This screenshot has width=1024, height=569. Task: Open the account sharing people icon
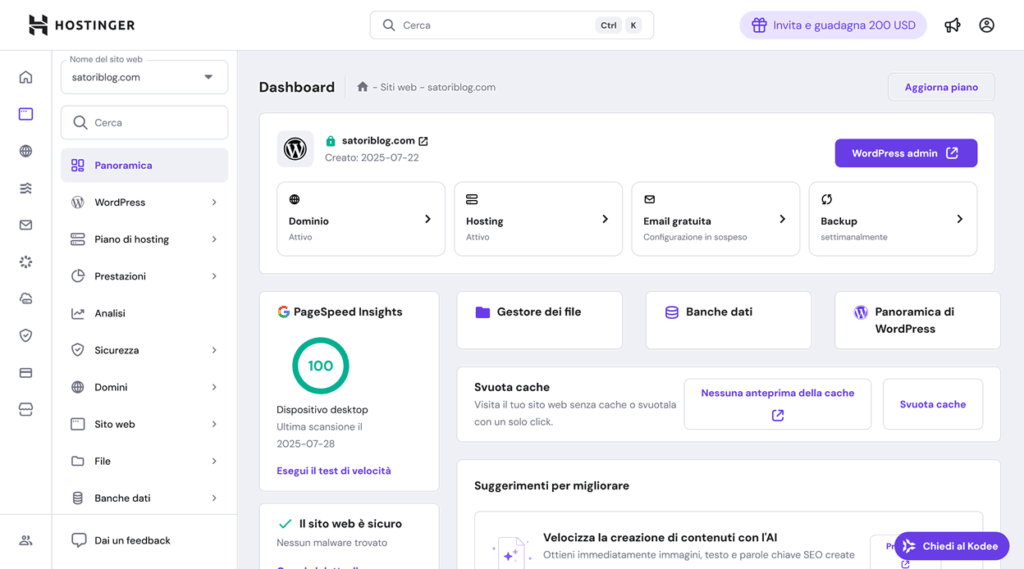click(25, 540)
